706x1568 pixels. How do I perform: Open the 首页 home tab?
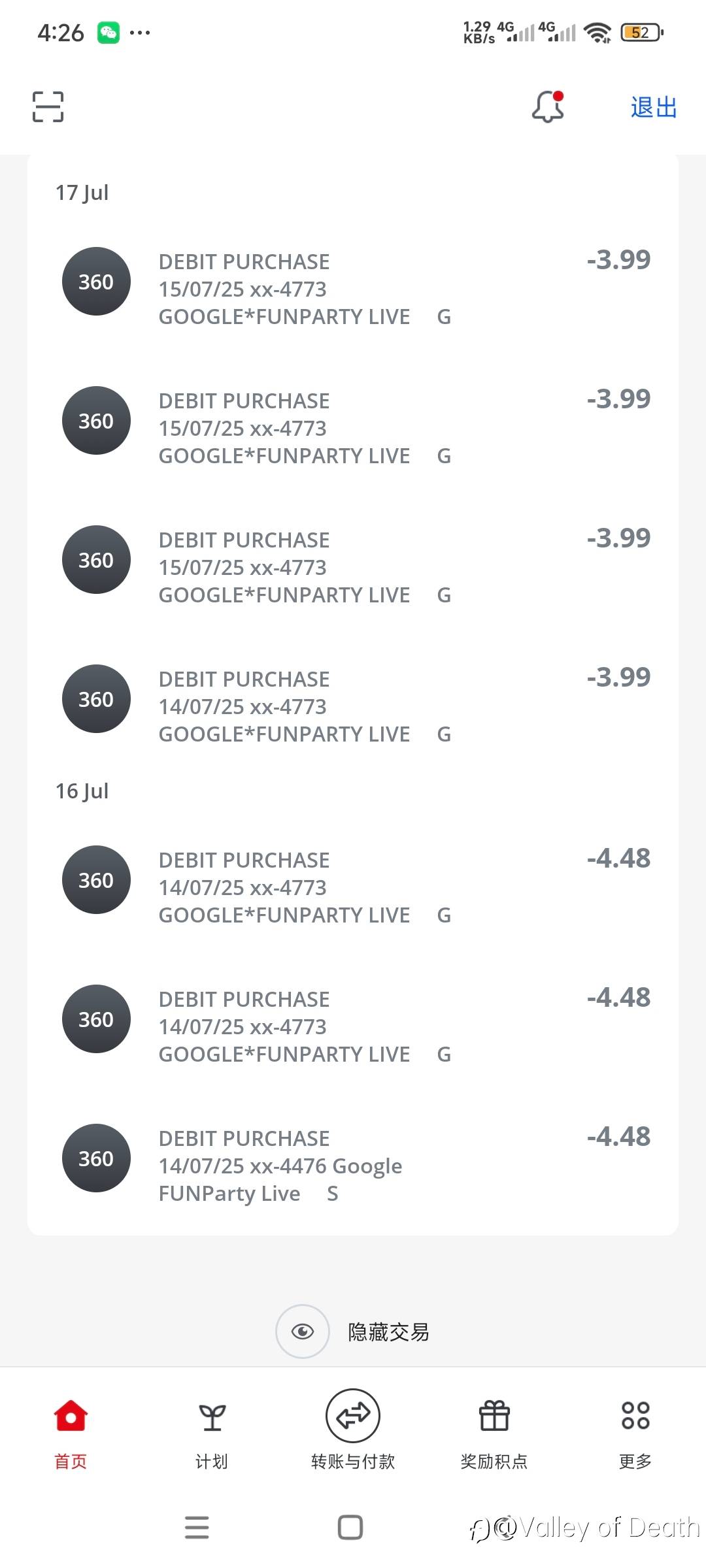(71, 1431)
